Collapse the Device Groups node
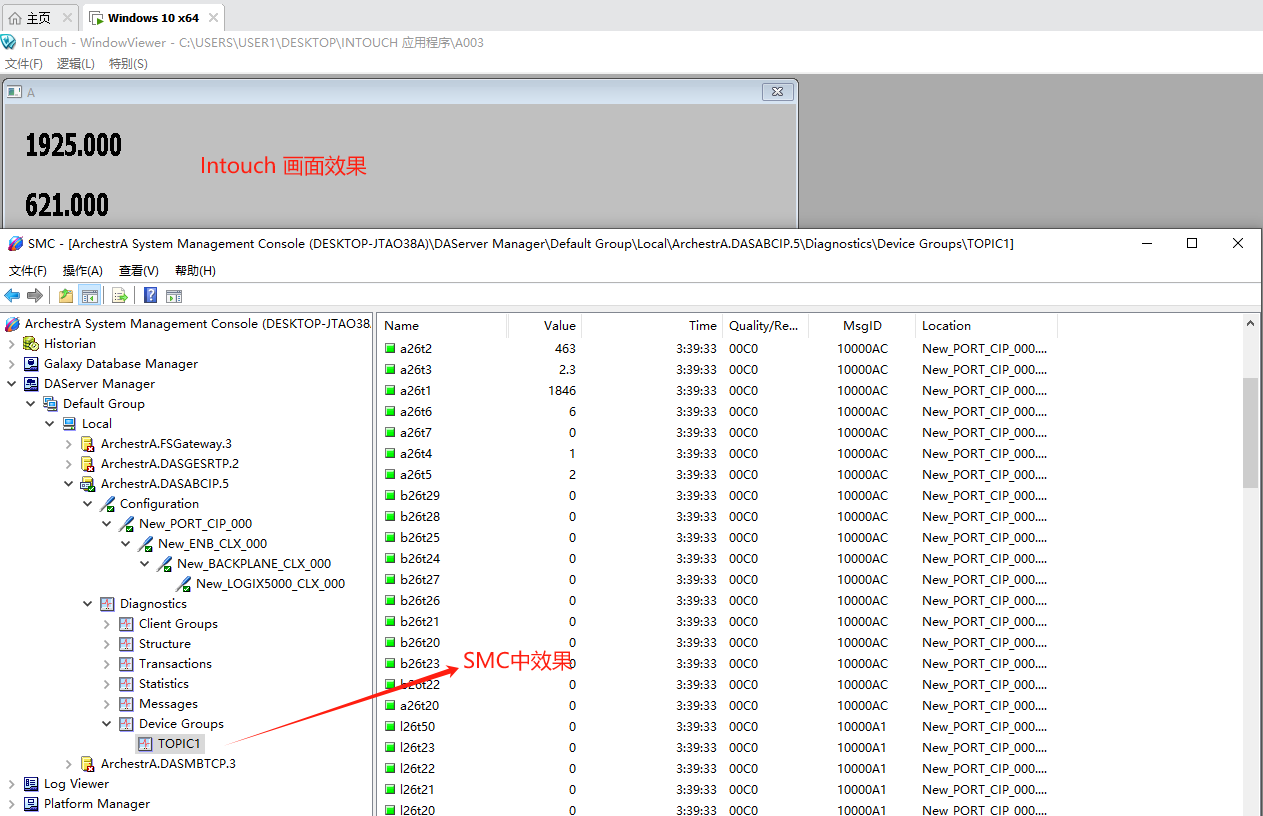 coord(104,723)
